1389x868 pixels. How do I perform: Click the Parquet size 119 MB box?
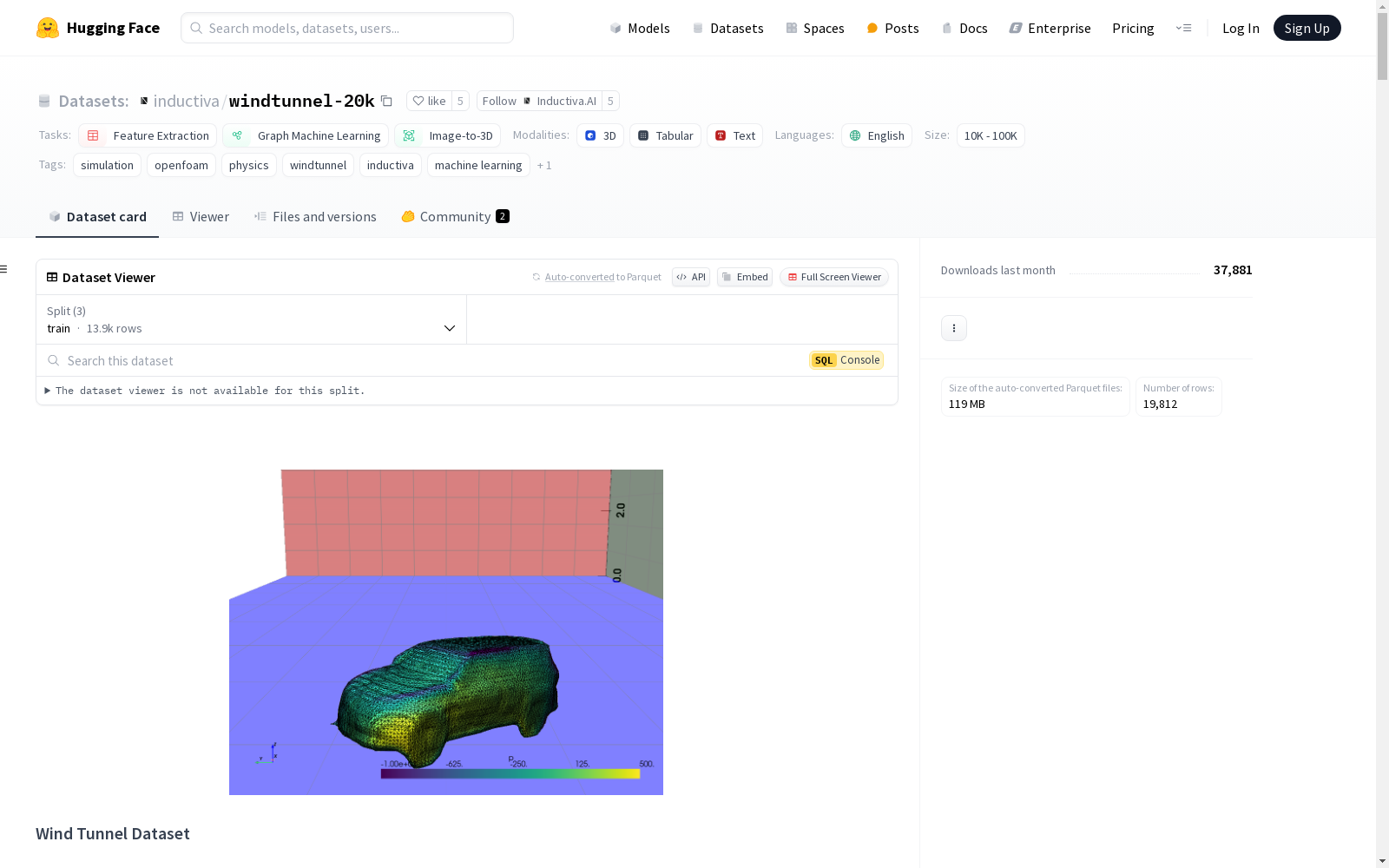pos(1036,397)
